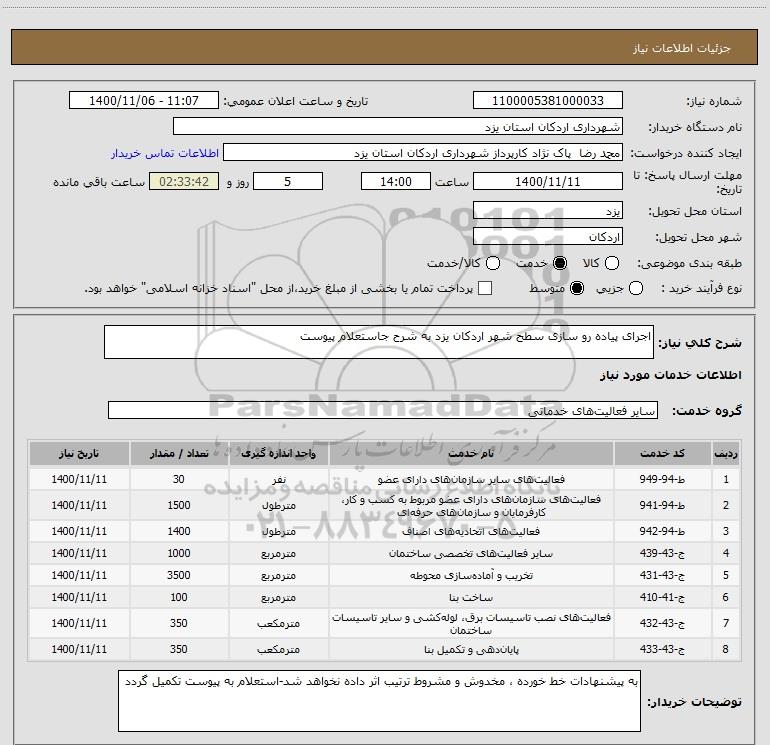Click the remaining time 02:33:42 field
Screen dimensions: 770x745
(184, 181)
